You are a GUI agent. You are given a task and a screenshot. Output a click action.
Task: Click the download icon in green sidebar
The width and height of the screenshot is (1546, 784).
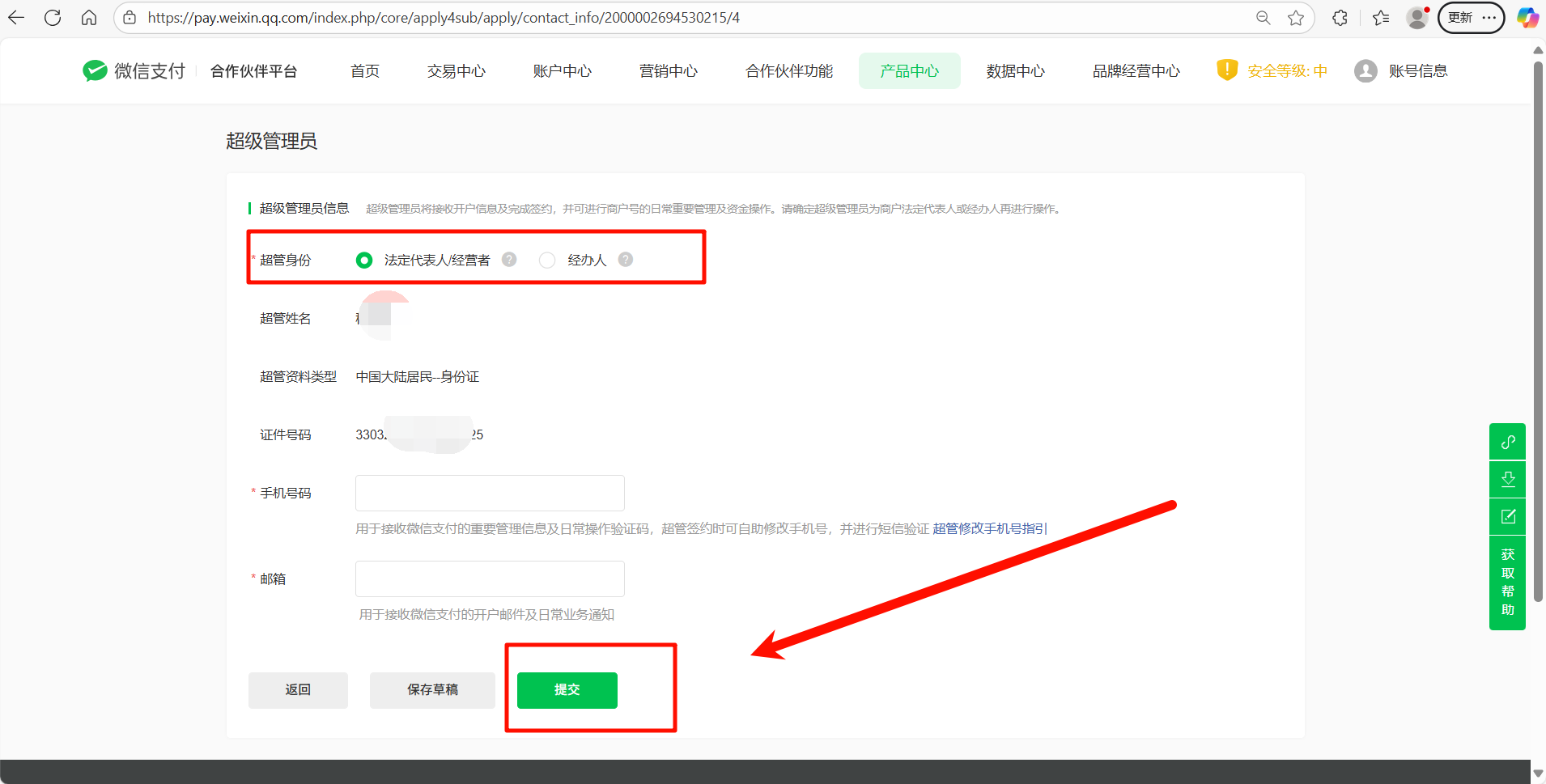coord(1507,479)
